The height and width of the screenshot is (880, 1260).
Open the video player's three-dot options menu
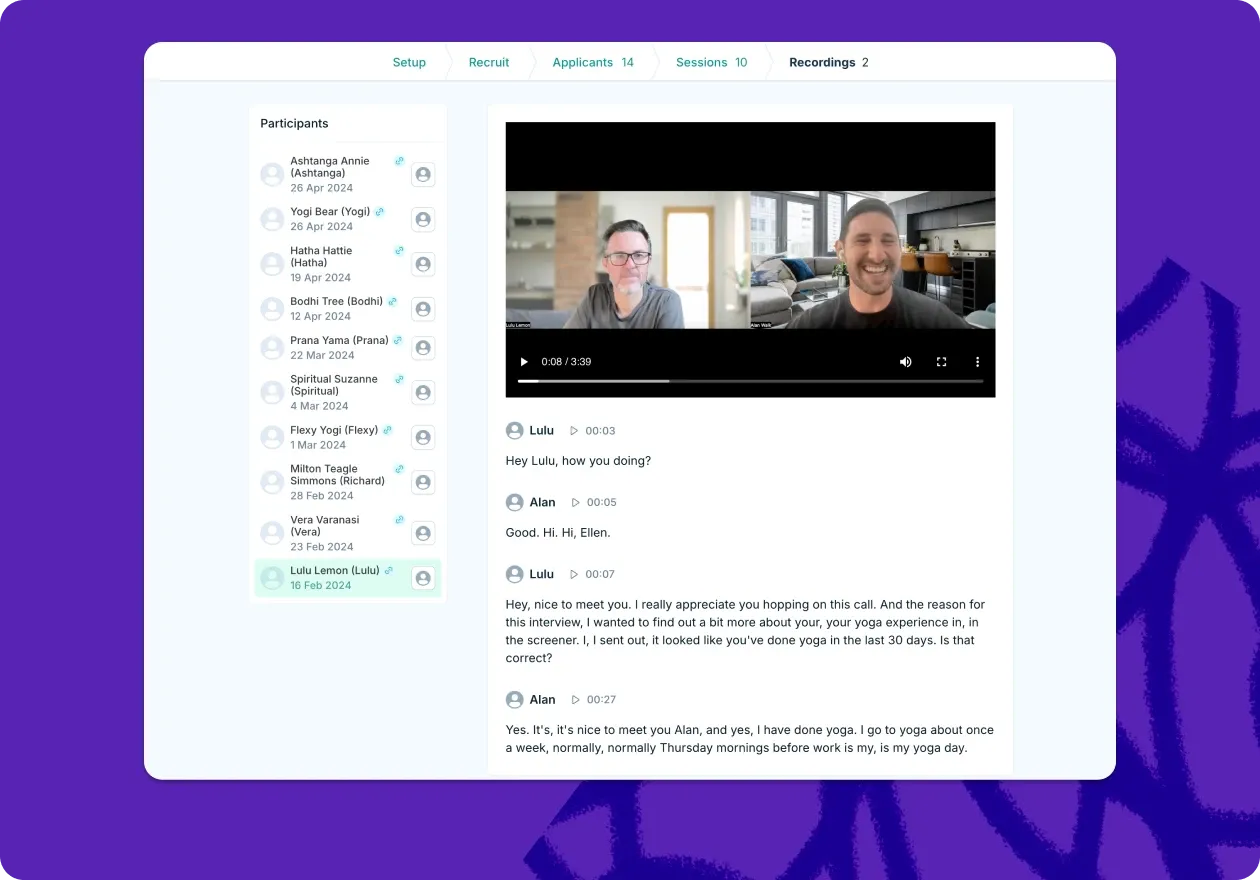[x=977, y=361]
